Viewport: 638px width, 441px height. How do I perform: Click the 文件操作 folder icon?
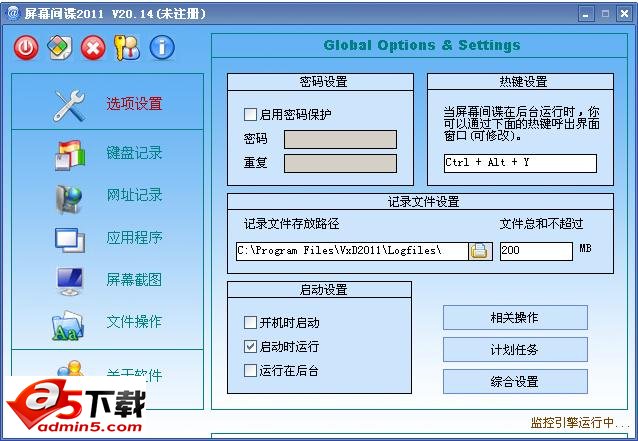[x=68, y=325]
